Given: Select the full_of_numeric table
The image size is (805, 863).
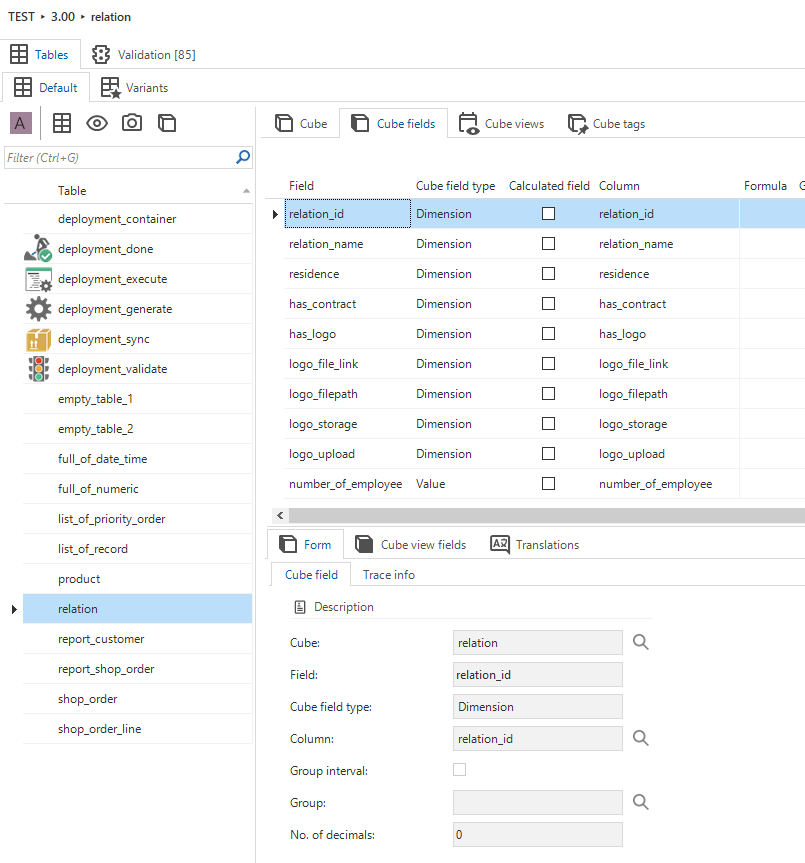Looking at the screenshot, I should coord(138,489).
